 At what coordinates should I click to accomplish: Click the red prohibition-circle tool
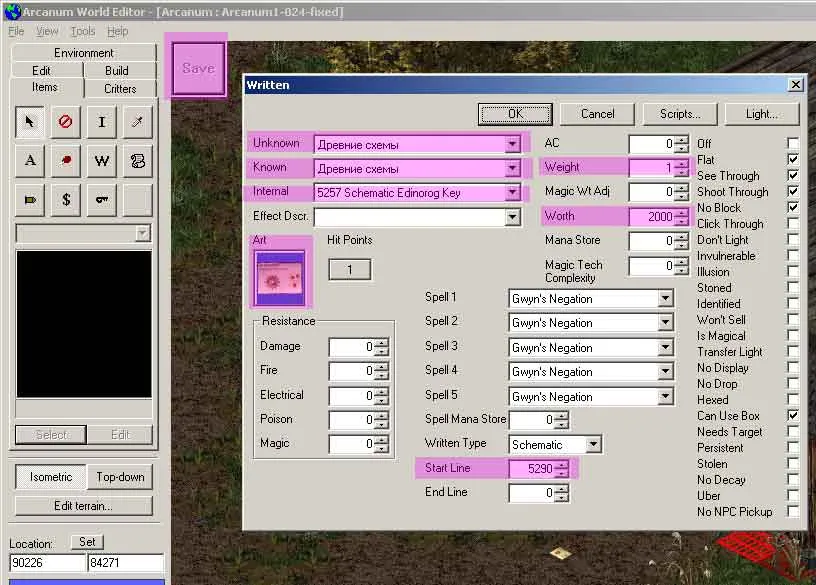pyautogui.click(x=66, y=122)
